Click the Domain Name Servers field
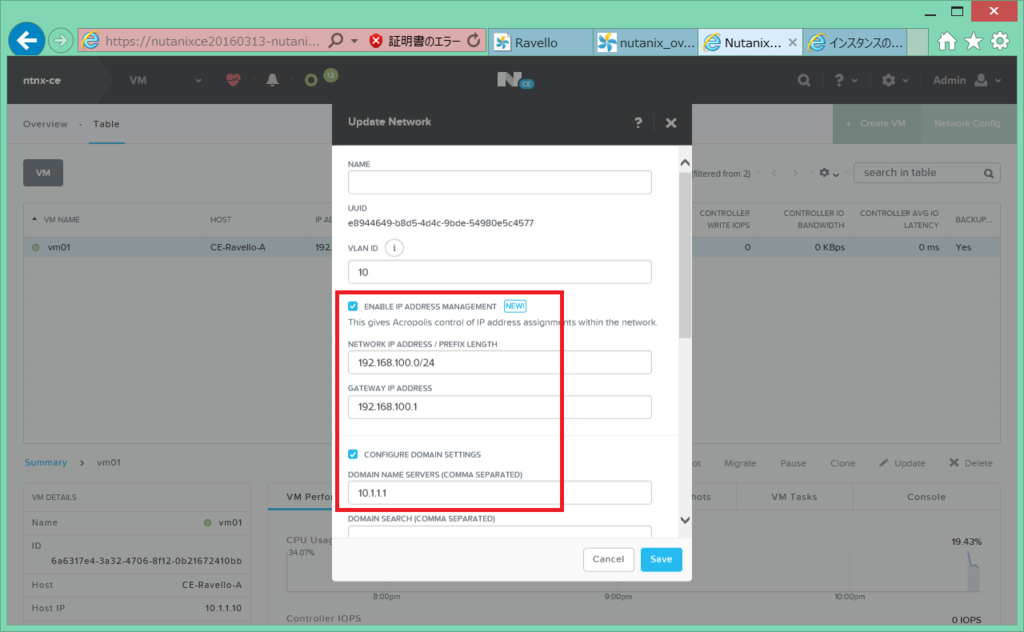Image resolution: width=1024 pixels, height=632 pixels. coord(500,493)
